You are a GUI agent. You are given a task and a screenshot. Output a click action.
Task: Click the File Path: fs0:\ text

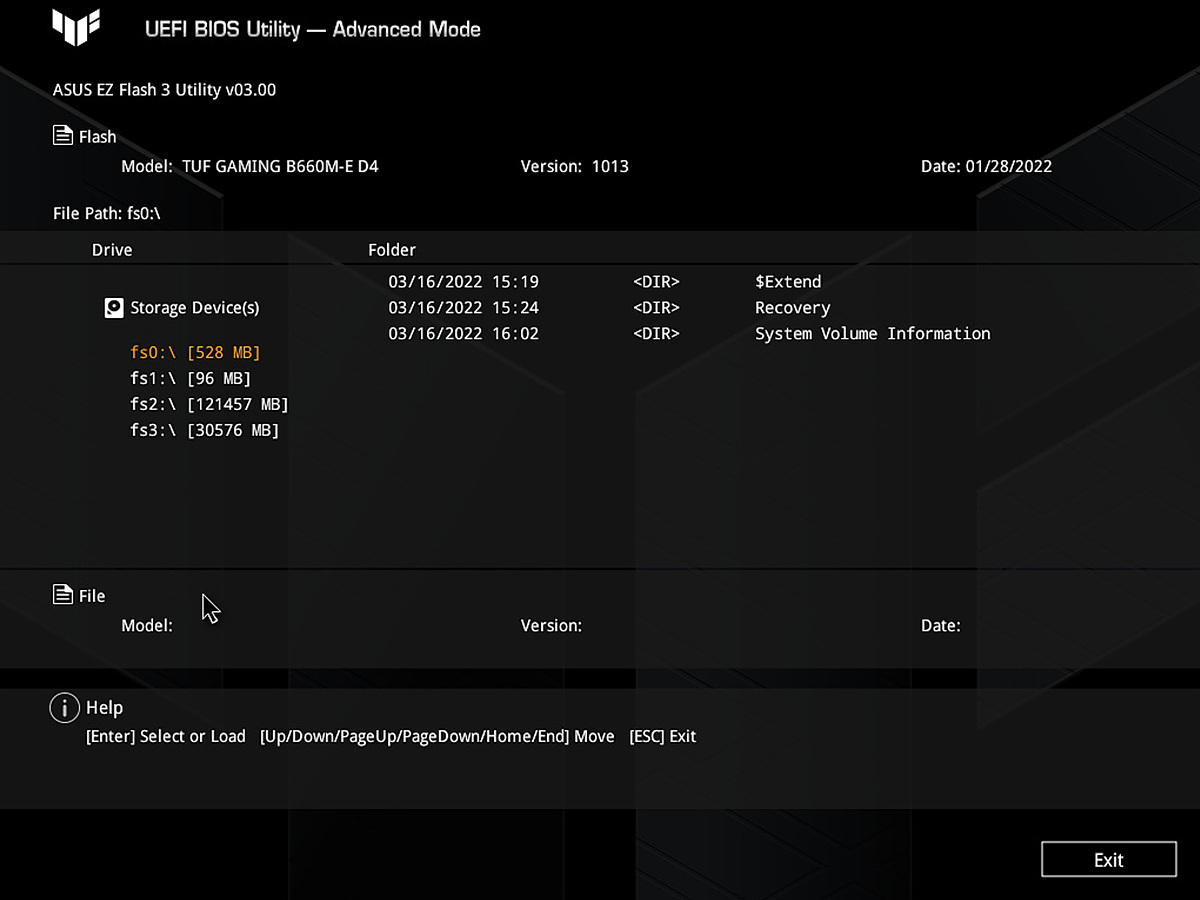tap(107, 213)
